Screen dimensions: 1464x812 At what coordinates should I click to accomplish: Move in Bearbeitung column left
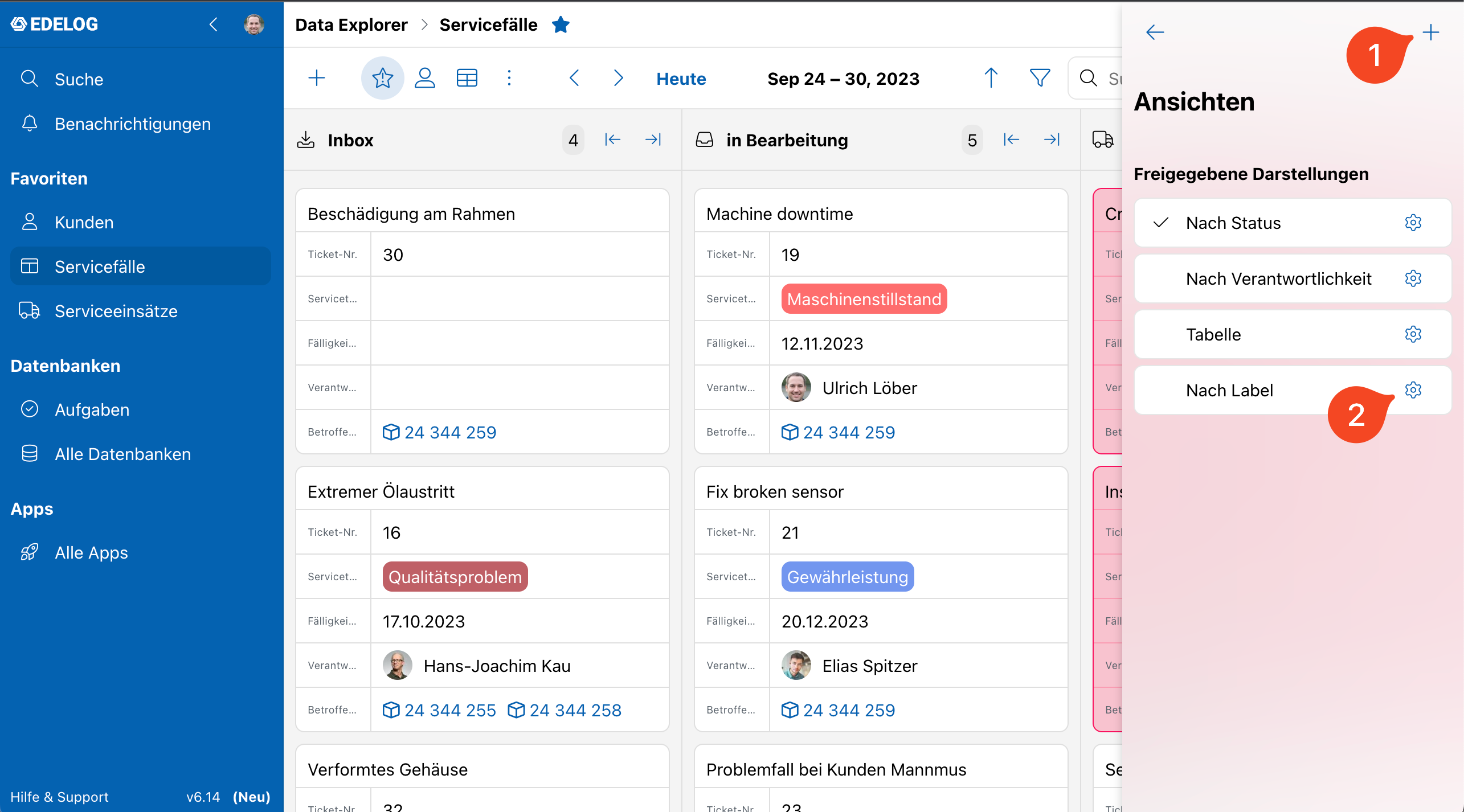pos(1011,140)
